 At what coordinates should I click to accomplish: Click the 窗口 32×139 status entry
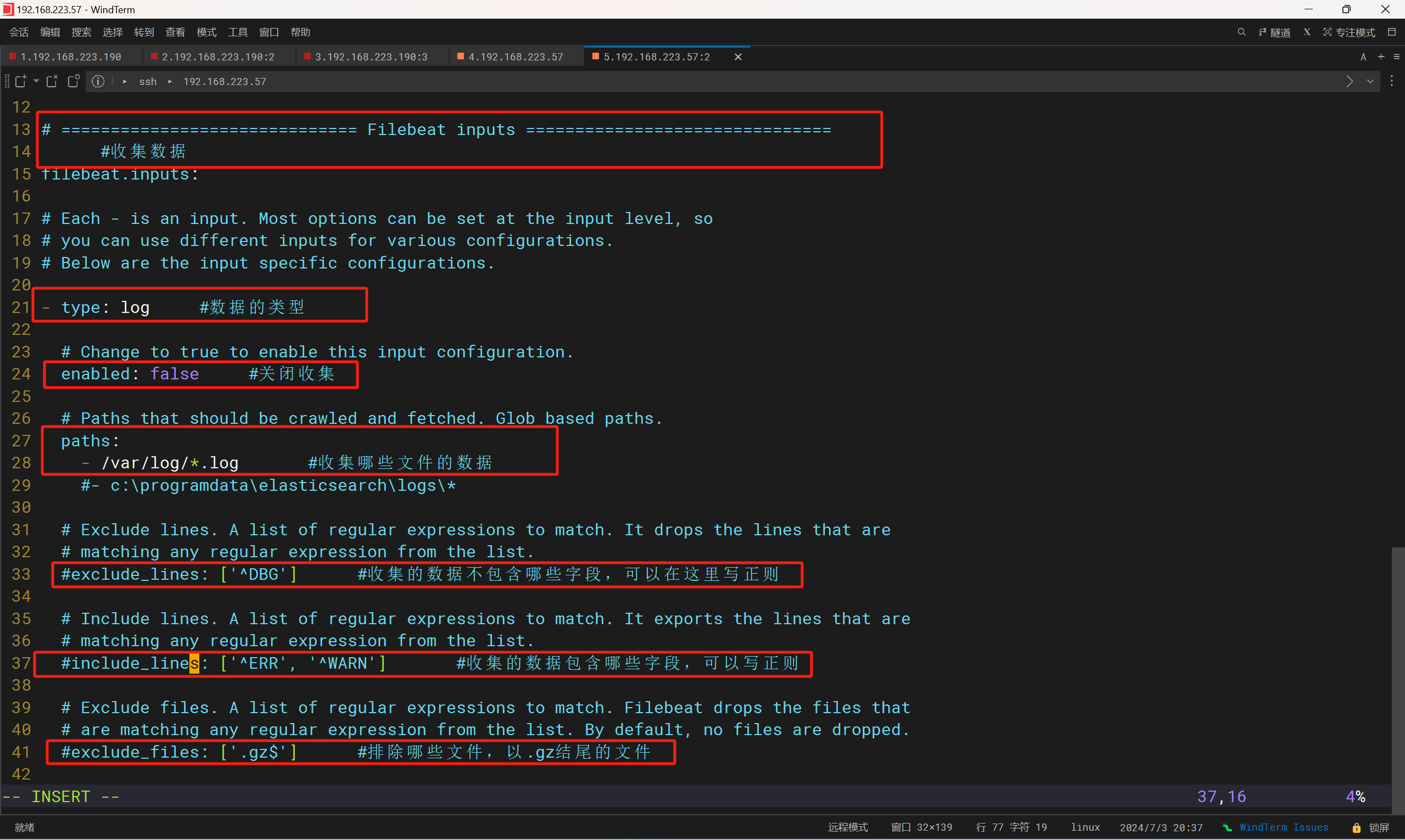click(922, 827)
